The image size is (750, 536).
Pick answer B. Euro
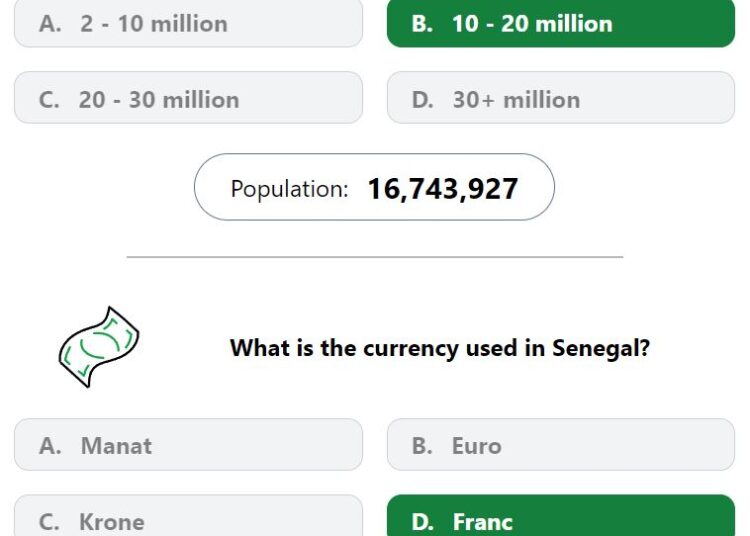click(561, 445)
